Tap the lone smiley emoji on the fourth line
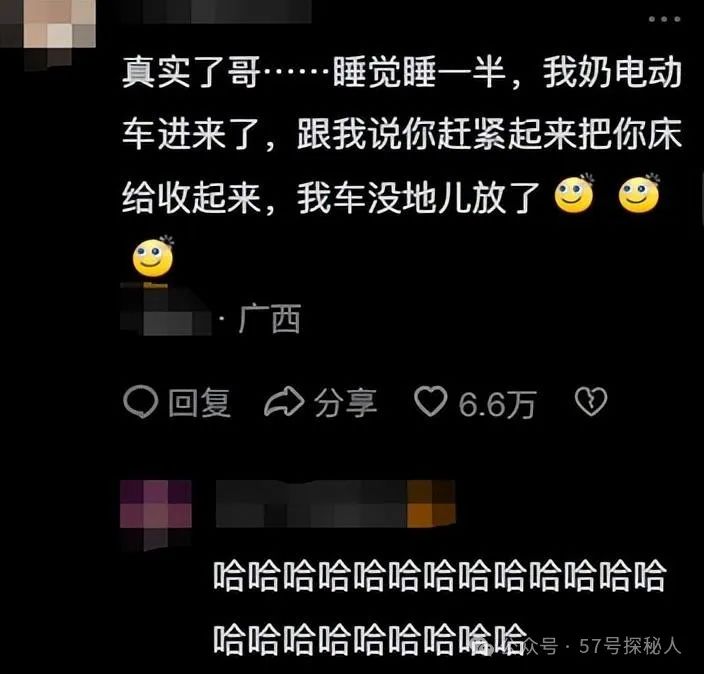The image size is (704, 674). coord(153,257)
